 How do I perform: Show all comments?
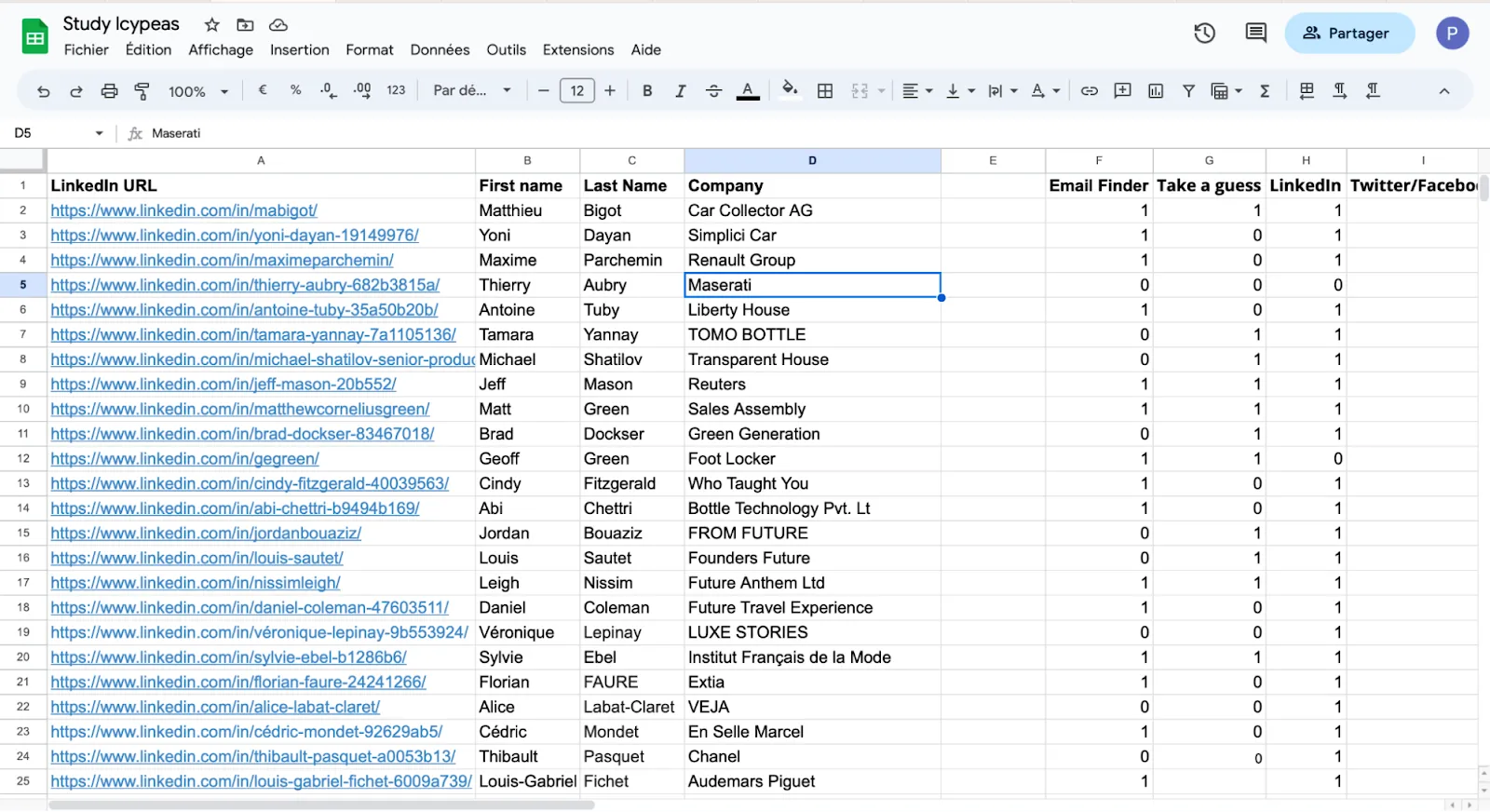[1256, 33]
